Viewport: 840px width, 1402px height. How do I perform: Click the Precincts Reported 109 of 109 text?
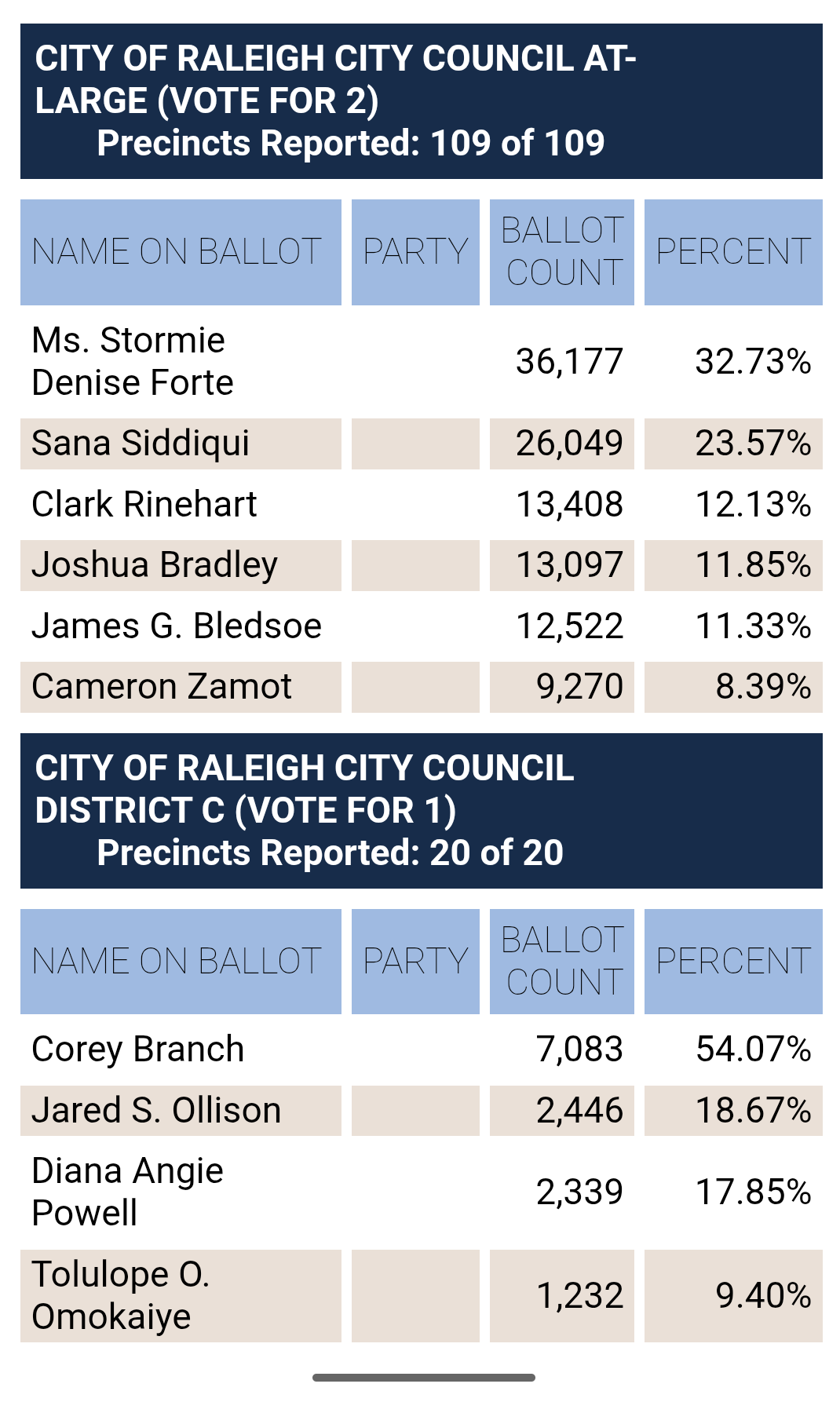350,144
